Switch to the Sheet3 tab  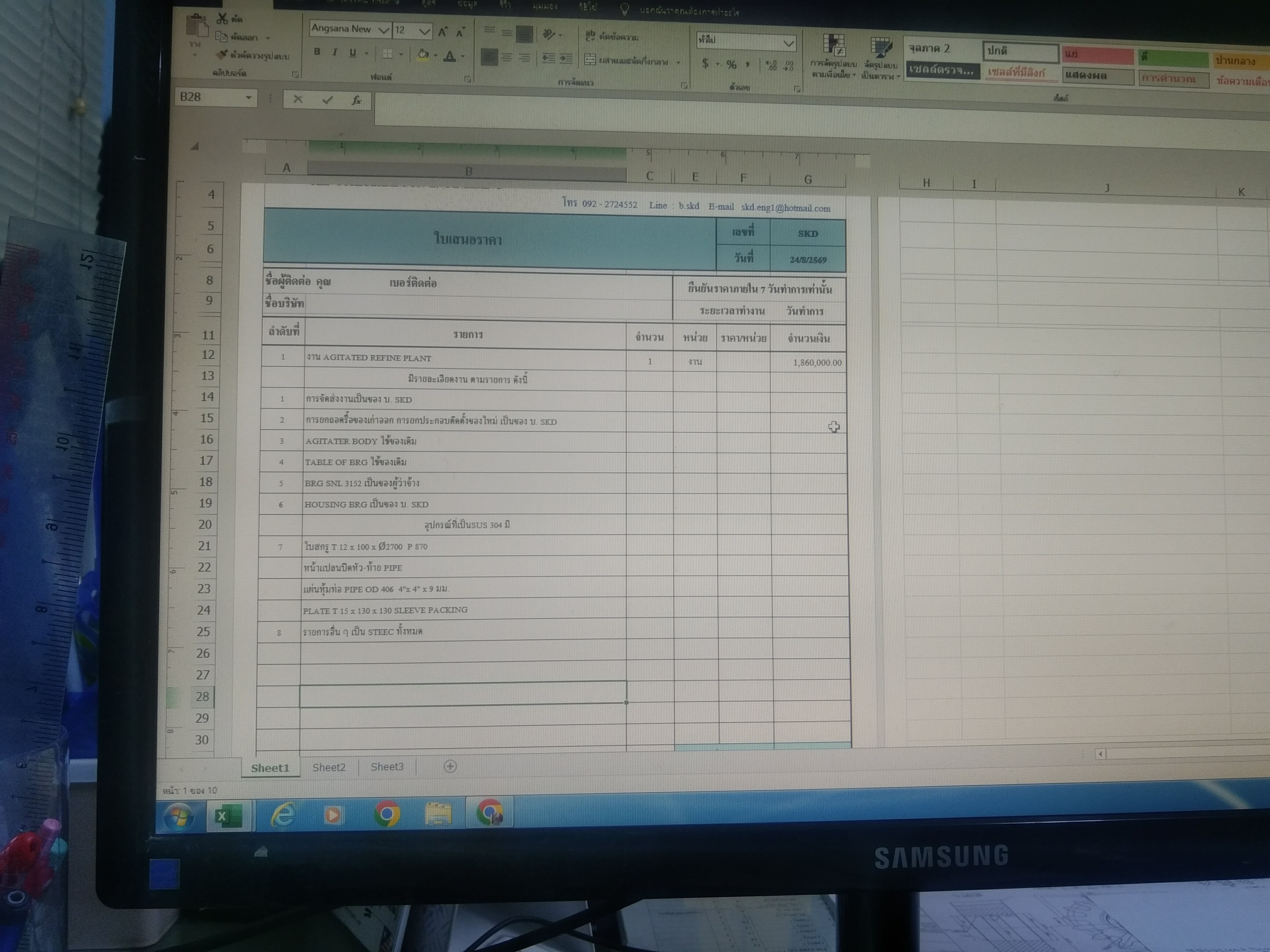(387, 767)
